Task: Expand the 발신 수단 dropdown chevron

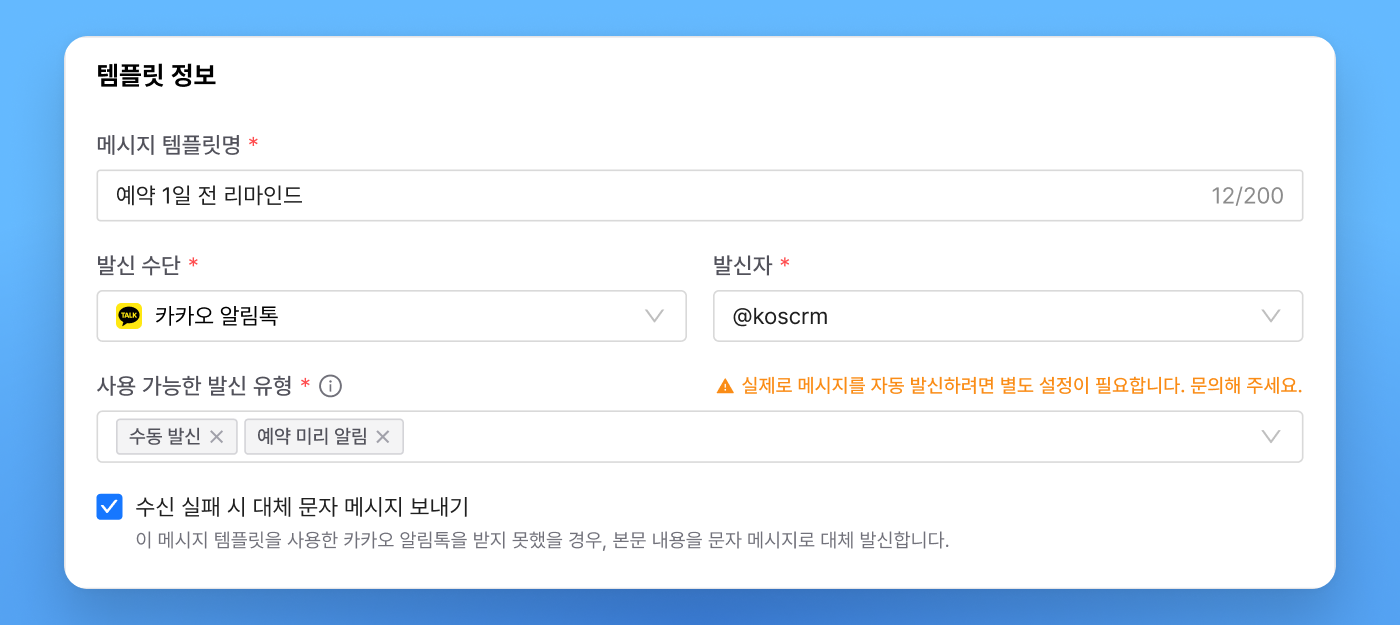Action: click(655, 316)
